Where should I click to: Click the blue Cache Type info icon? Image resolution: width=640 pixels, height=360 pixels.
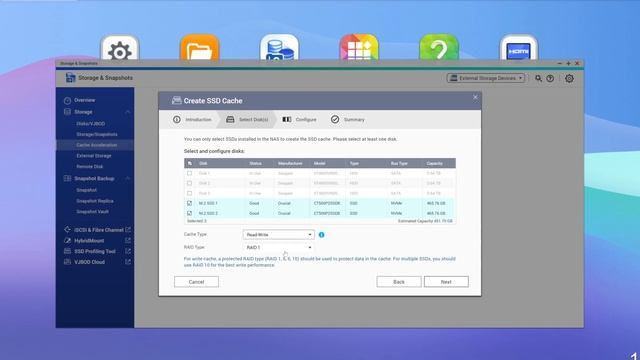[322, 235]
